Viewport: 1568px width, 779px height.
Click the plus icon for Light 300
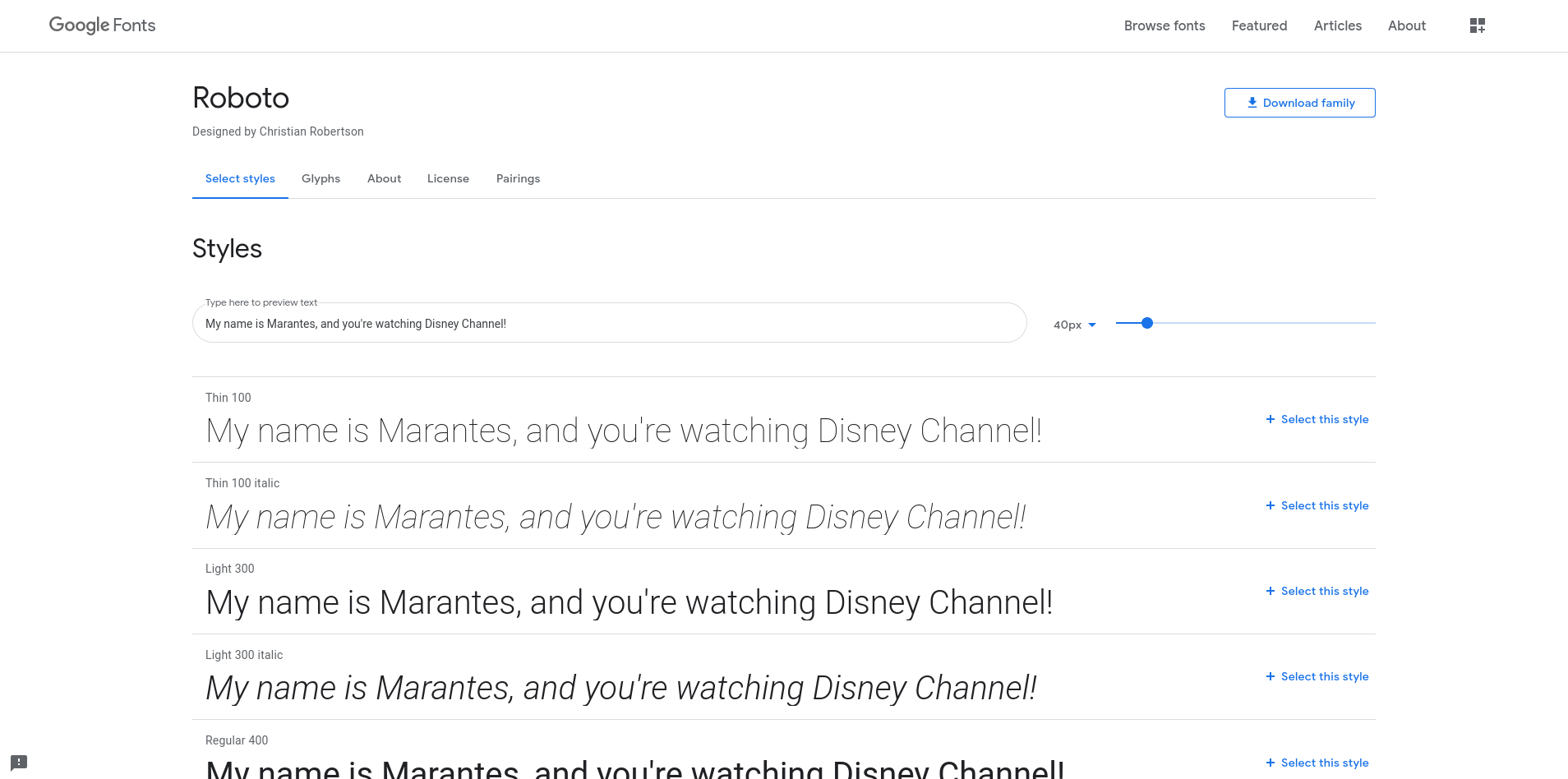point(1271,591)
